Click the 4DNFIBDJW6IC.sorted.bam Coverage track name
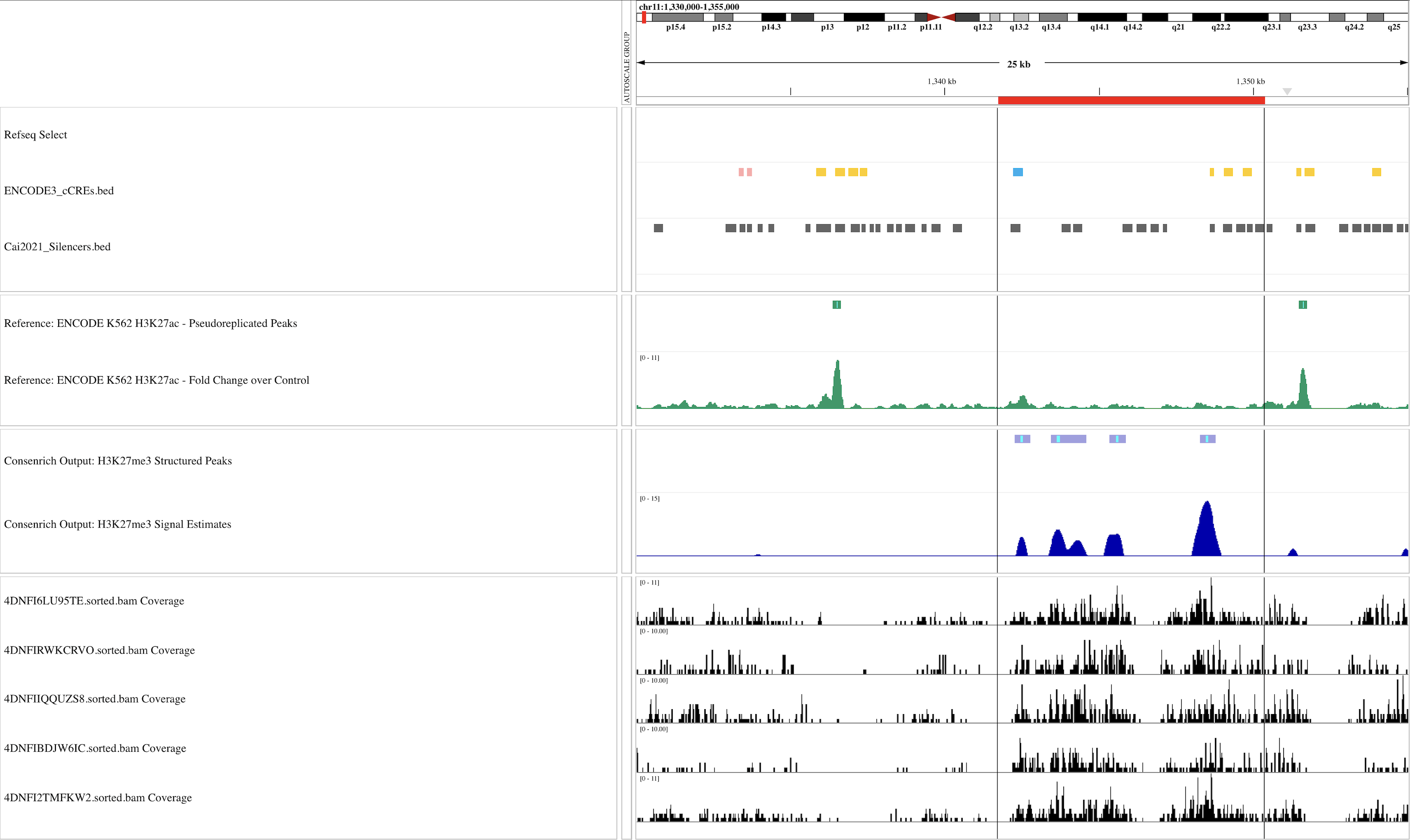1410x840 pixels. click(95, 748)
